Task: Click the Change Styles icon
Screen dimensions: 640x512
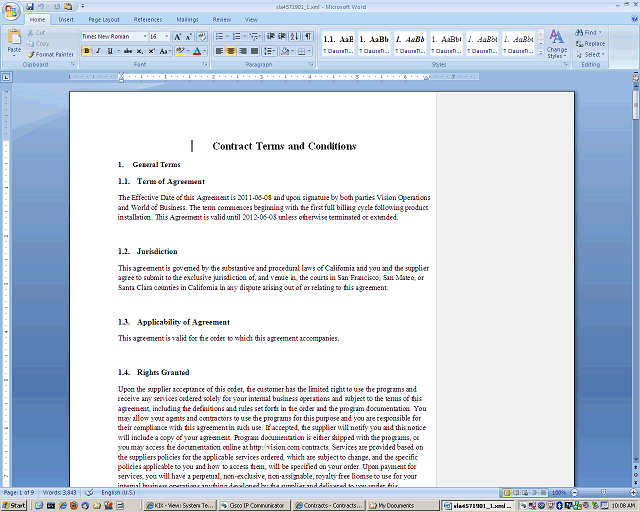Action: coord(557,44)
